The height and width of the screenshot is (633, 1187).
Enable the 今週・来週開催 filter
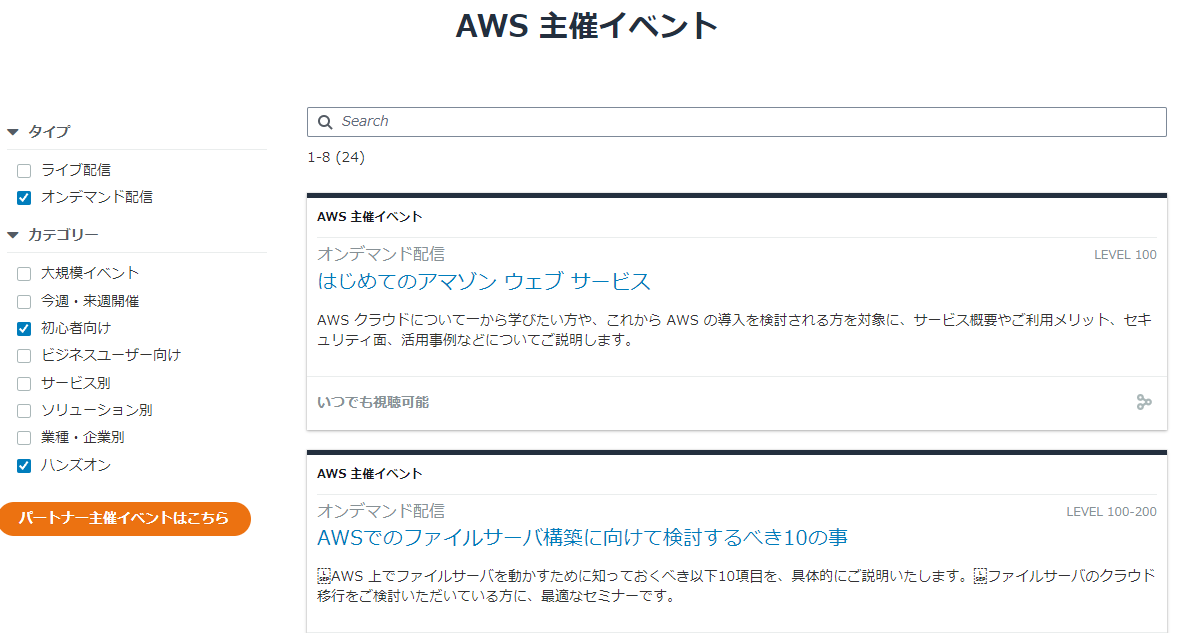pyautogui.click(x=25, y=301)
